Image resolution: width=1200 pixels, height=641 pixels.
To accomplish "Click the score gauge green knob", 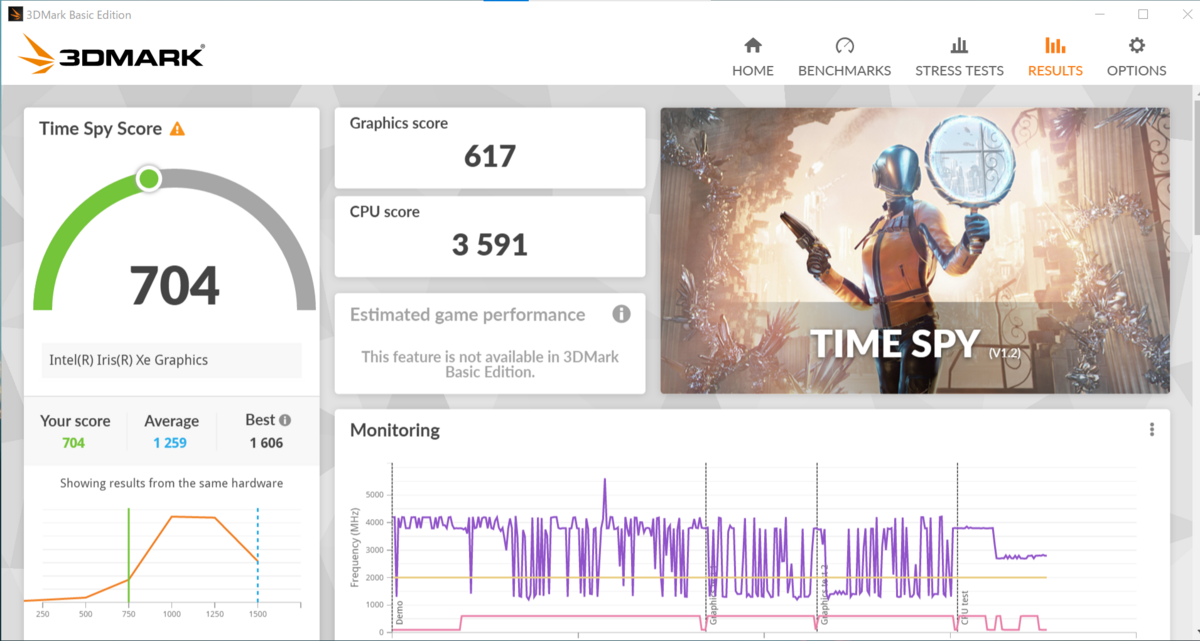I will 149,179.
